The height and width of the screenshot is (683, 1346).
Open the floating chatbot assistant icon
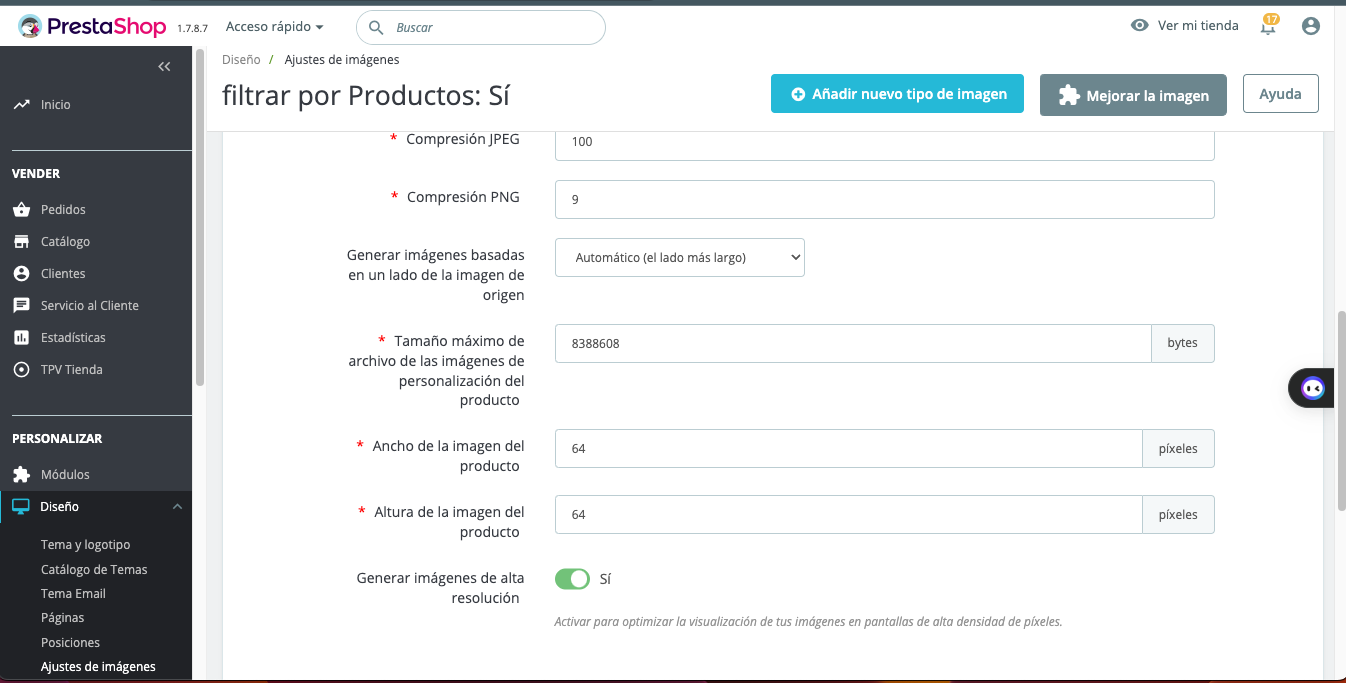pyautogui.click(x=1313, y=388)
